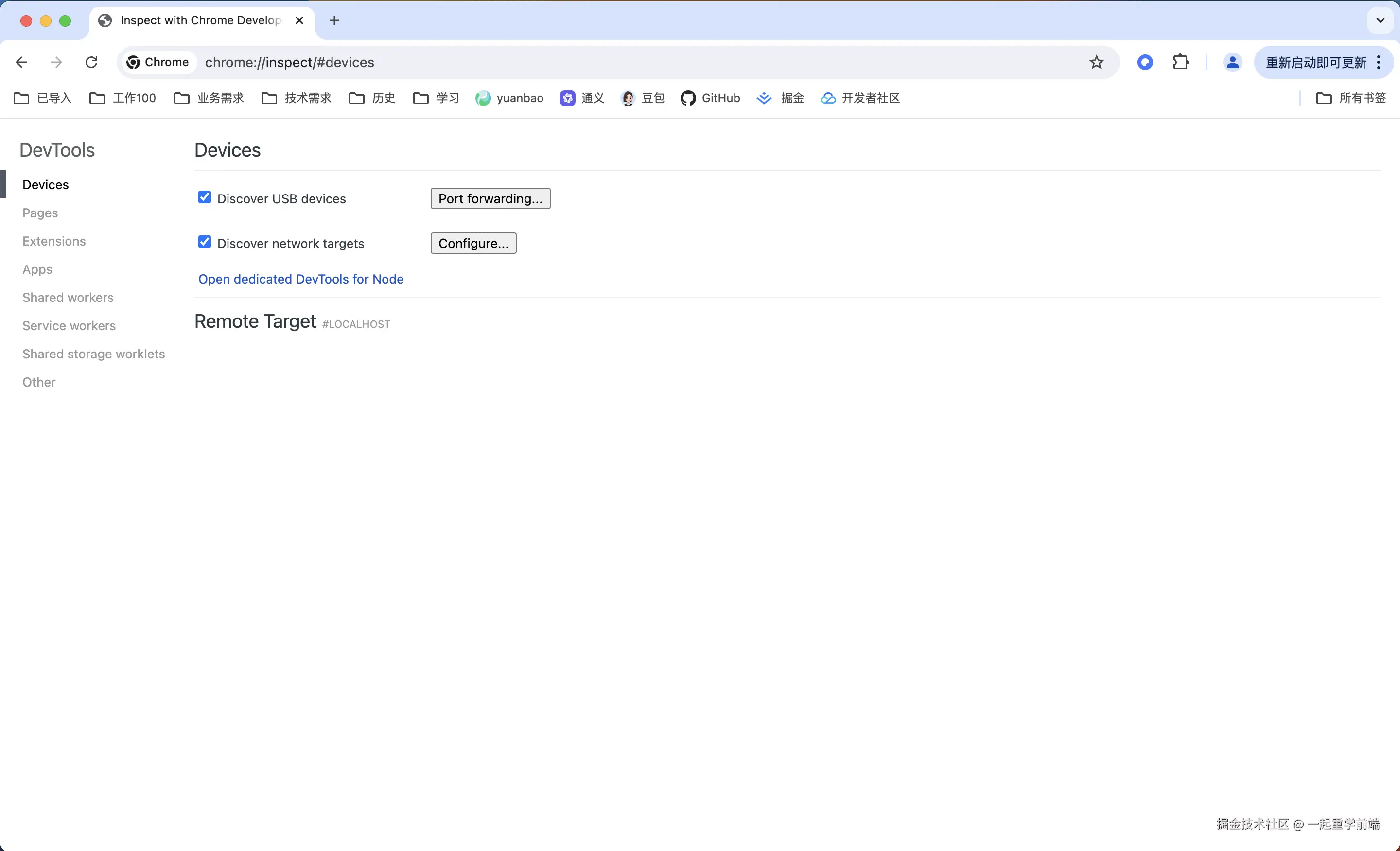Open the yuanbao bookmark
The height and width of the screenshot is (851, 1400).
point(509,98)
